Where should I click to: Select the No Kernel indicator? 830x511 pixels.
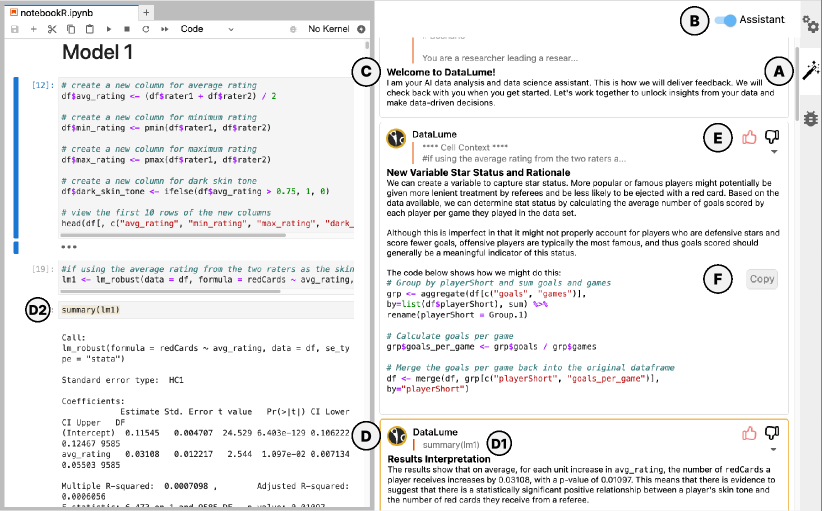tap(328, 29)
